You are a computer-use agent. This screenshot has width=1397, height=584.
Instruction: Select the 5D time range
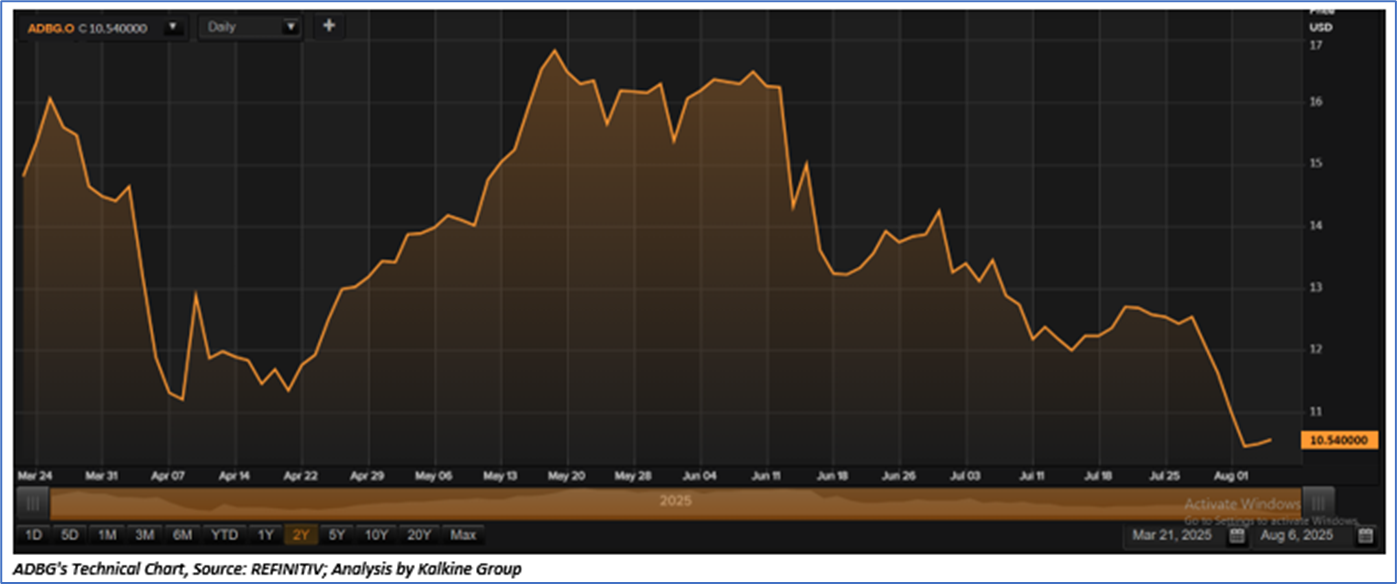point(69,536)
